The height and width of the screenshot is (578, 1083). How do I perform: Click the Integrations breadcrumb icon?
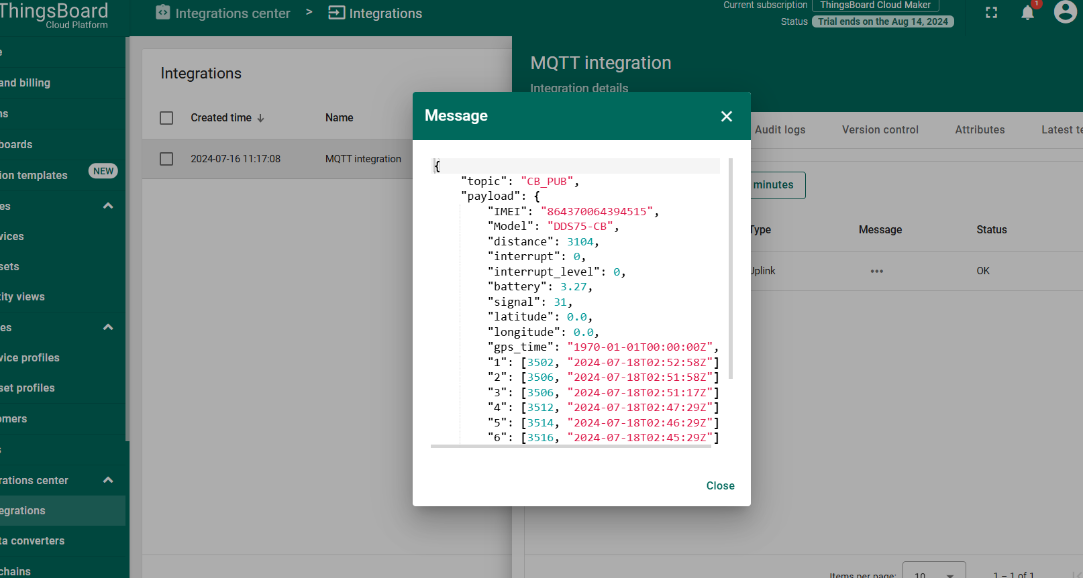[x=336, y=12]
